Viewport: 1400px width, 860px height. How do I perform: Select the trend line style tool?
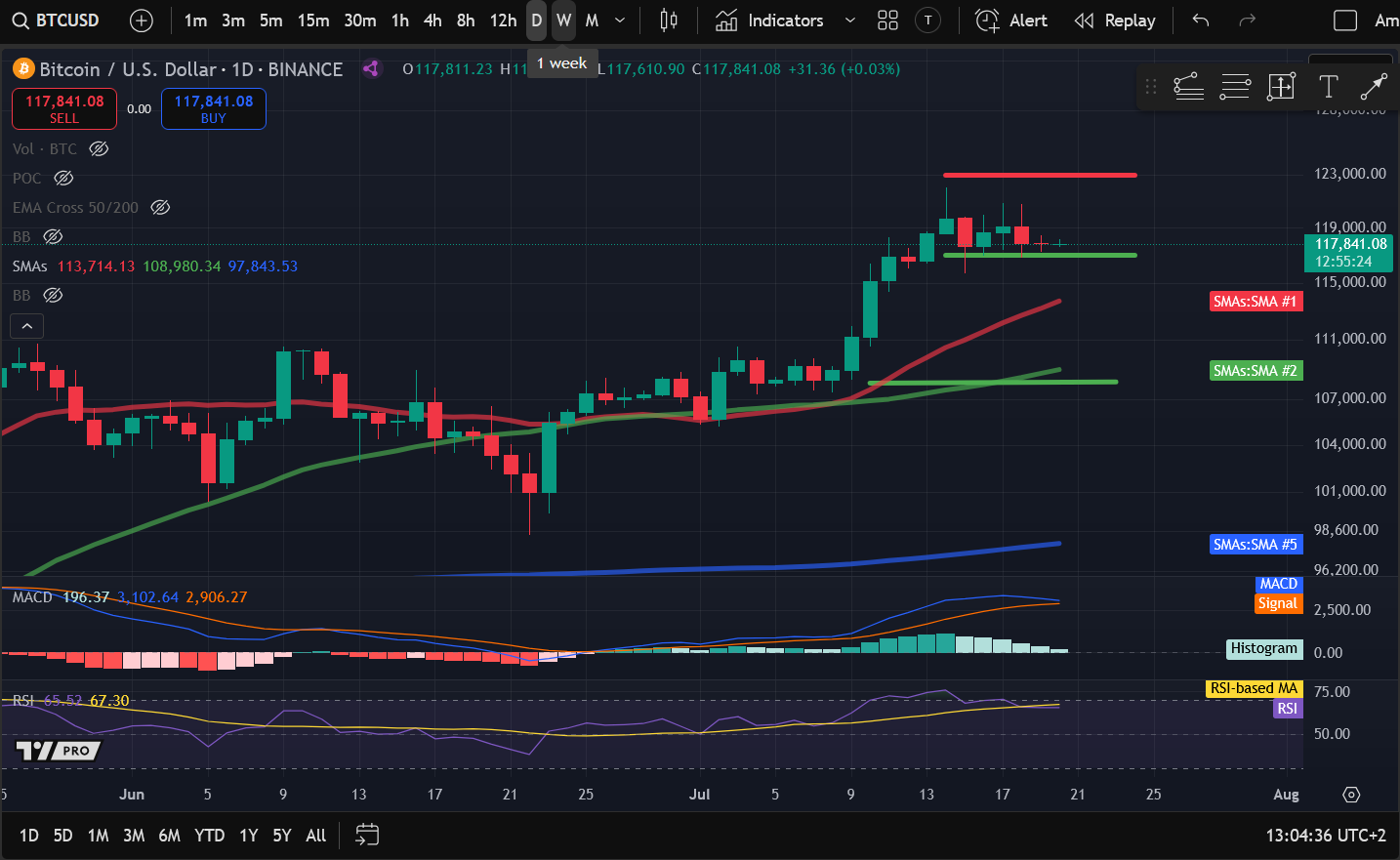pos(1188,87)
